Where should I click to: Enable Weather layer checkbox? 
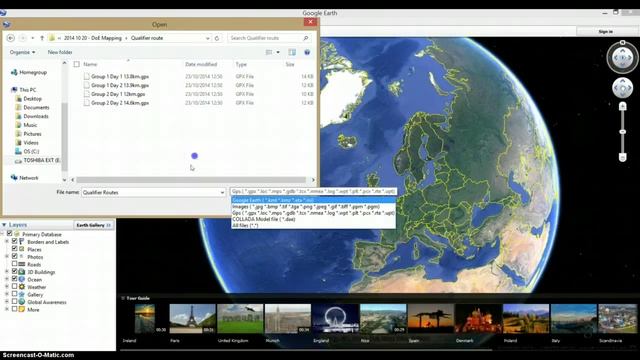click(14, 287)
